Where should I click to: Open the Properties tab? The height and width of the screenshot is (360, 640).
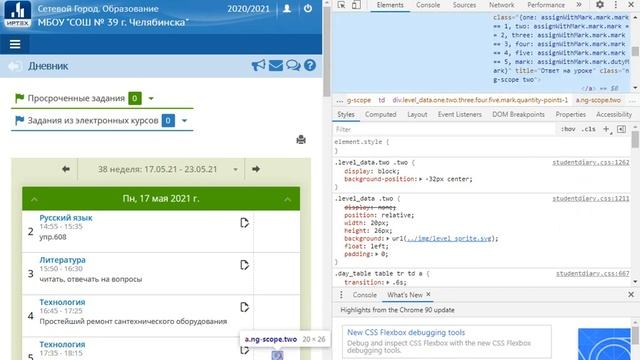(570, 115)
